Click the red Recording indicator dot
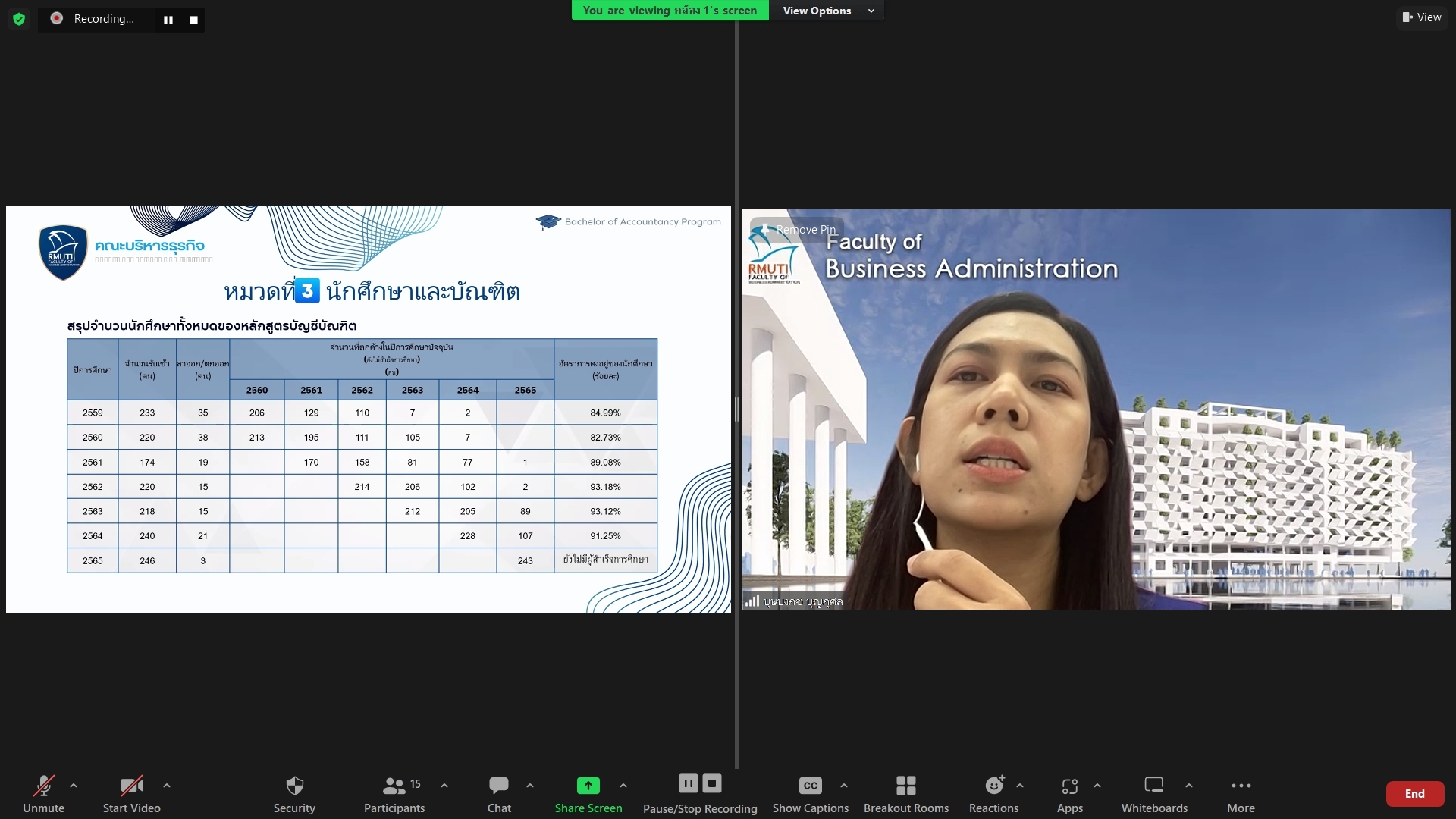Image resolution: width=1456 pixels, height=819 pixels. [x=56, y=18]
